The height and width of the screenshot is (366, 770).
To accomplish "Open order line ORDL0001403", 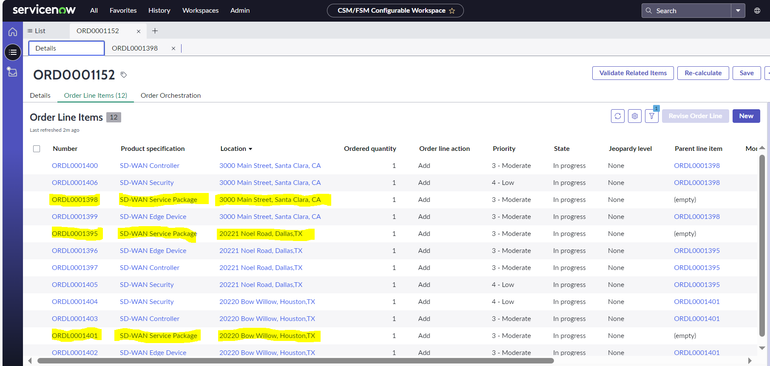I will click(x=75, y=319).
